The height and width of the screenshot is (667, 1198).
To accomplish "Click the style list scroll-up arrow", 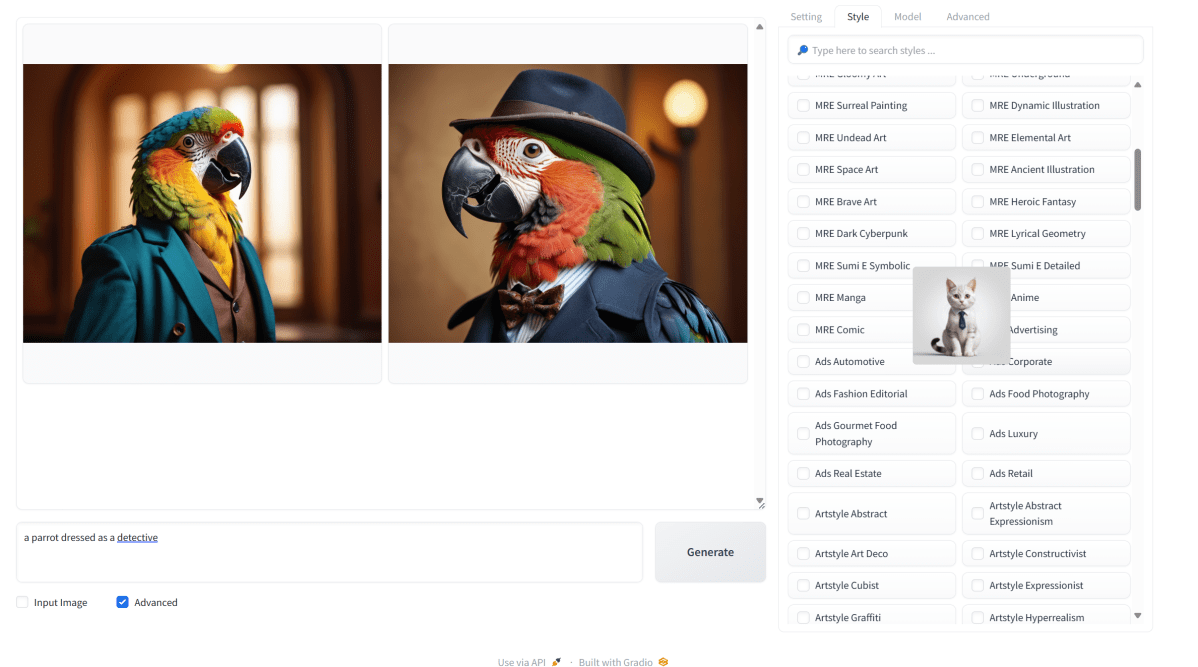I will tap(1137, 84).
